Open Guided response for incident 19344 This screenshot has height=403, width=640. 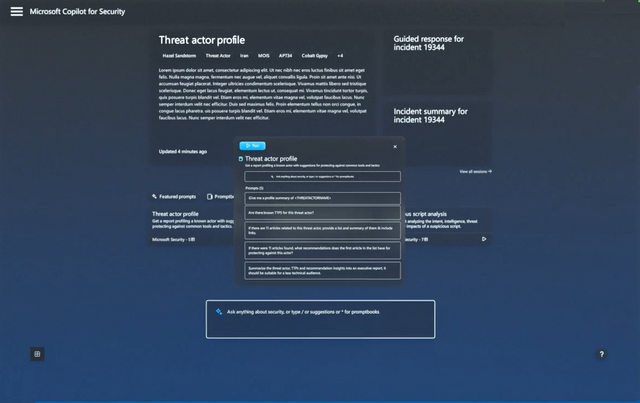tap(429, 43)
